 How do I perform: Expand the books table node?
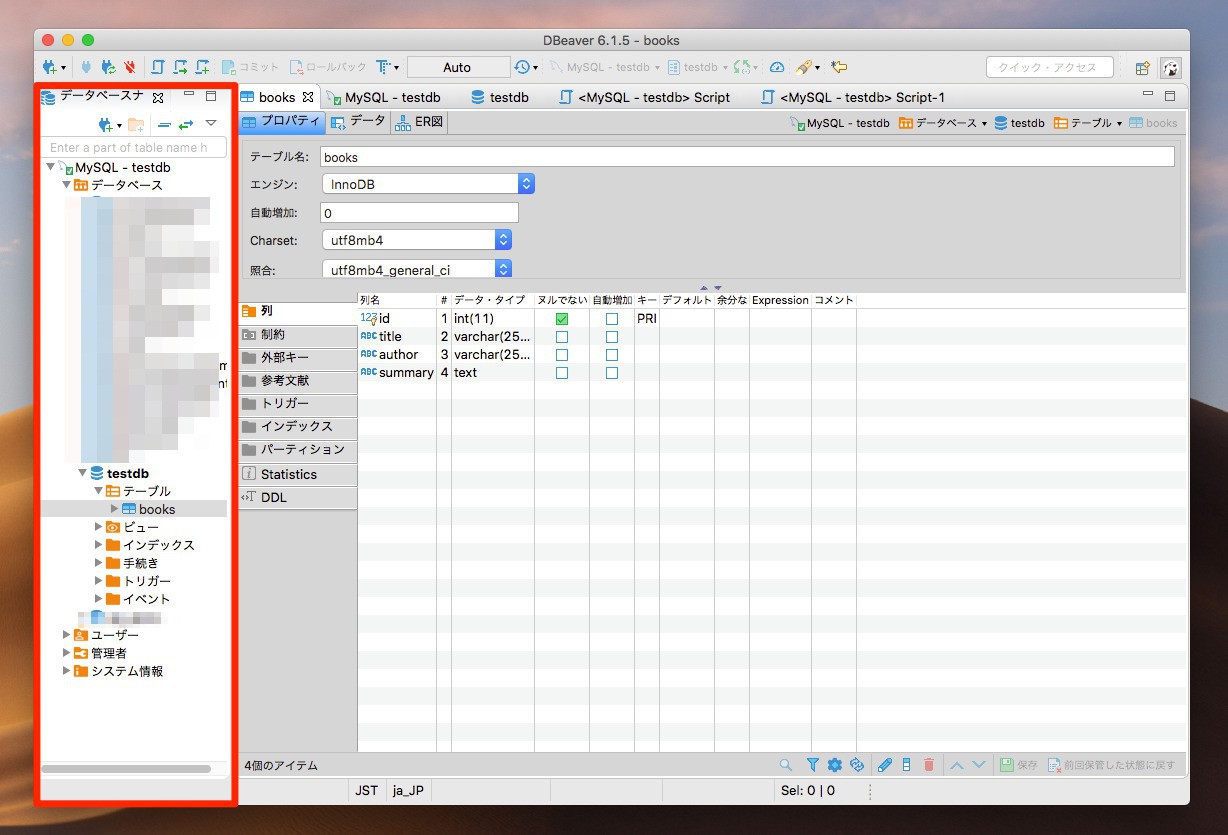click(115, 509)
